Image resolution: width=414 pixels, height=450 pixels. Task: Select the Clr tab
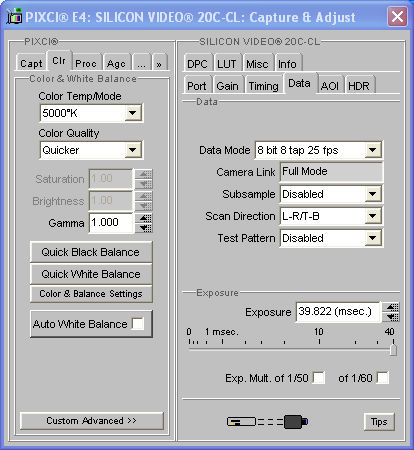click(x=59, y=61)
